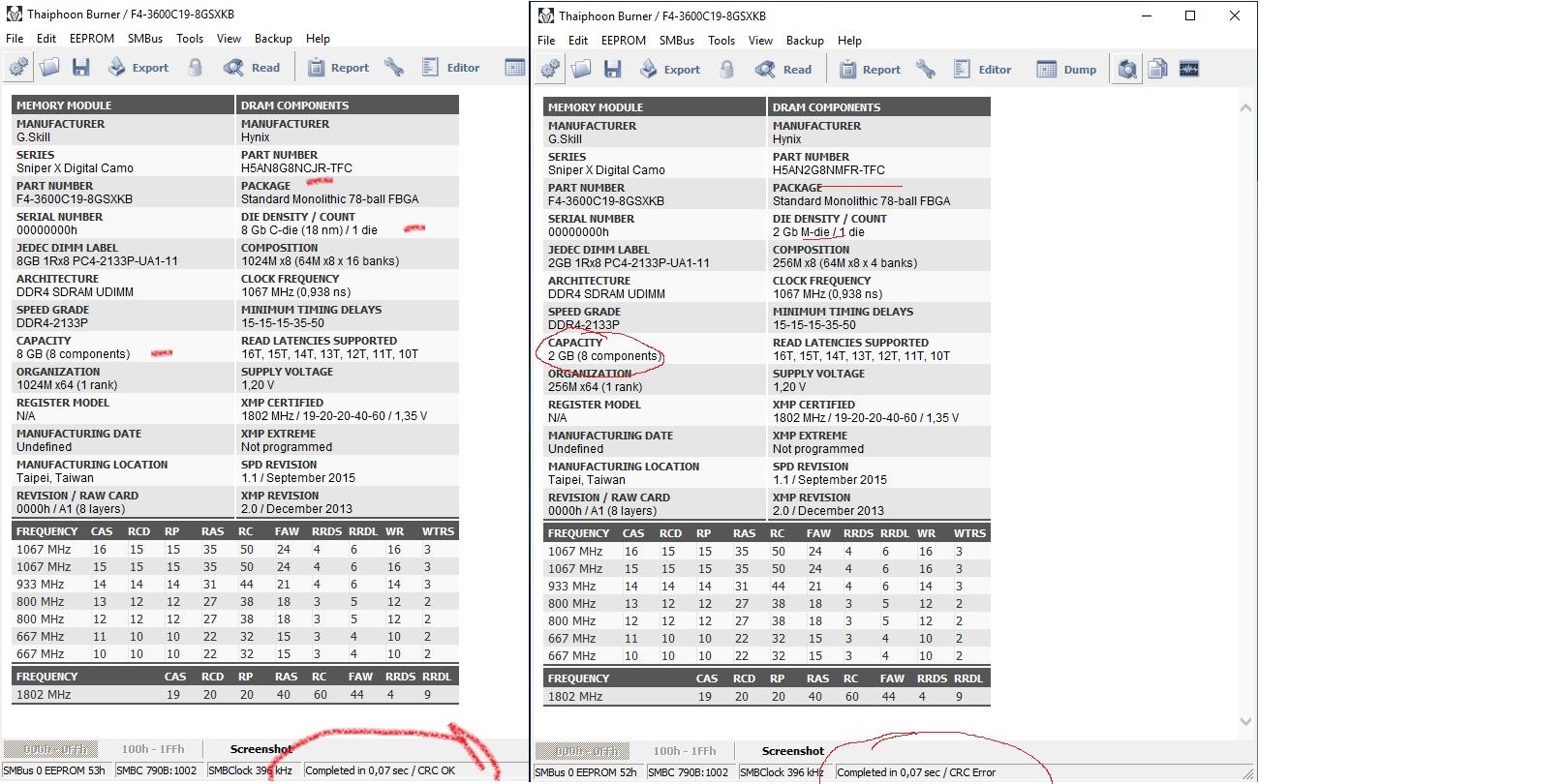Open the View menu in the right window
This screenshot has height=784, width=1566.
point(761,41)
